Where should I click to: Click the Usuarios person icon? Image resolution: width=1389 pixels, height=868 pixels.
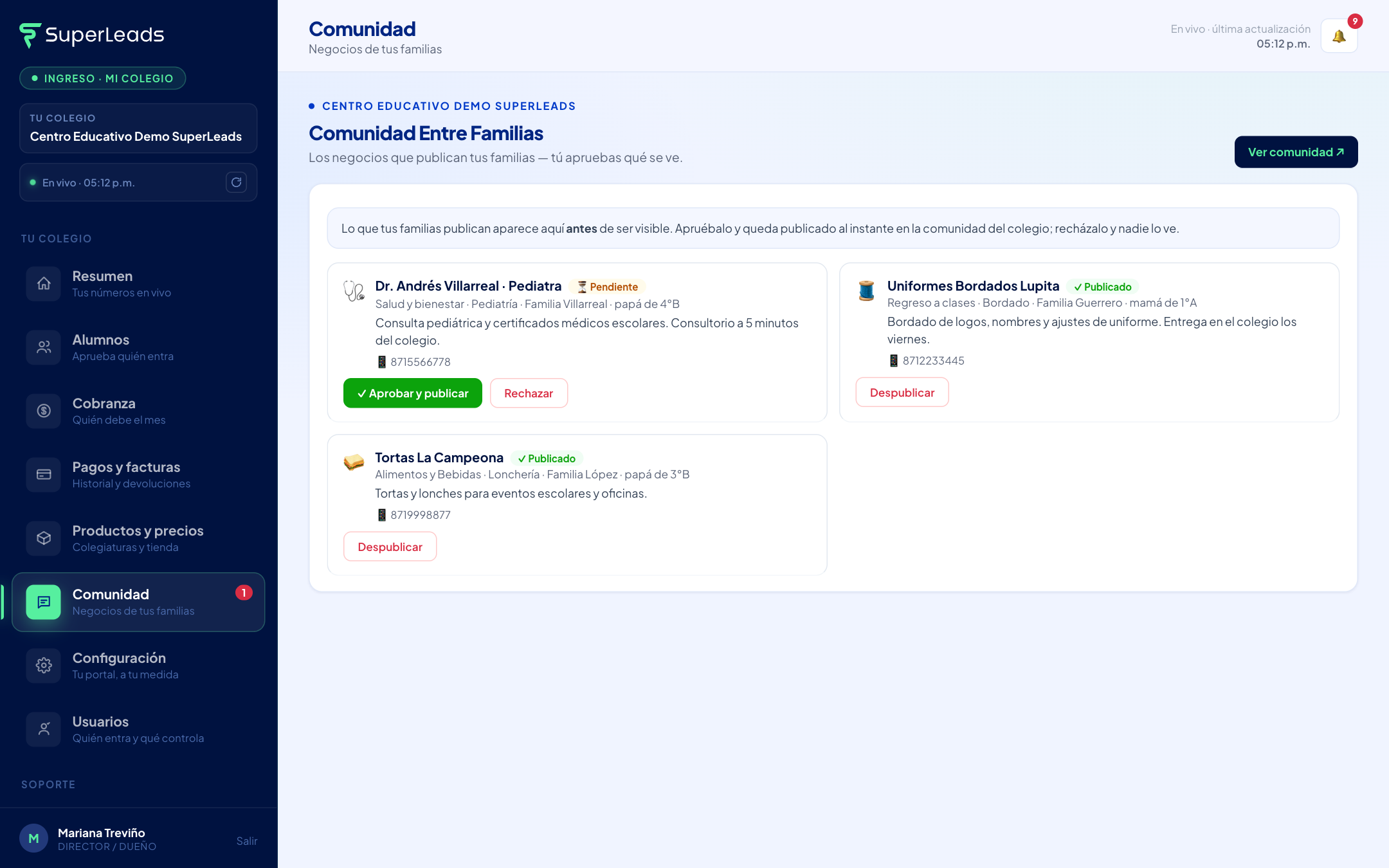44,729
